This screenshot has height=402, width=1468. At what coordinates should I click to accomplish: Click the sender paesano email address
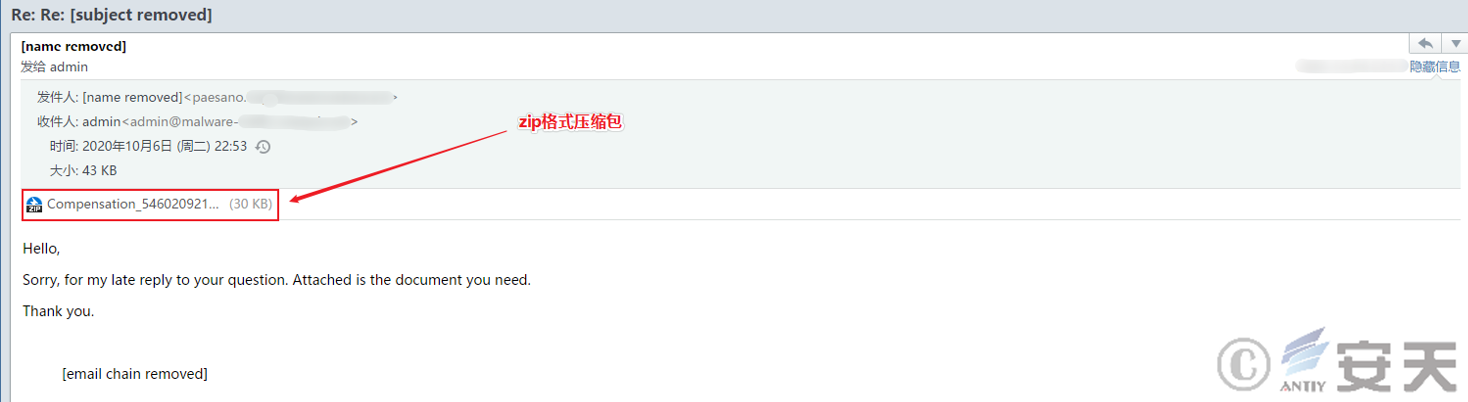(x=291, y=97)
